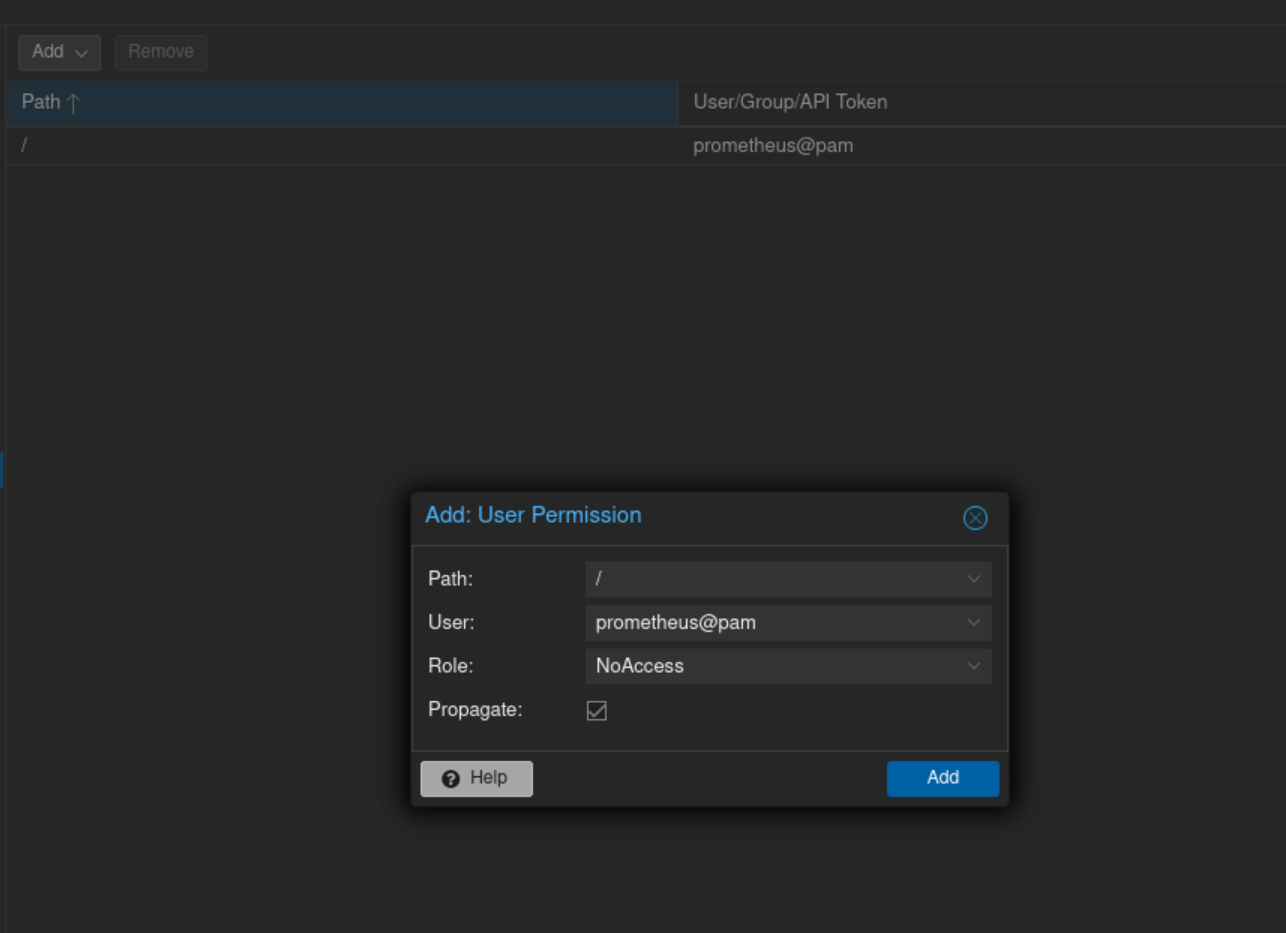
Task: Select the prometheus@pam row in the table
Action: pos(773,146)
